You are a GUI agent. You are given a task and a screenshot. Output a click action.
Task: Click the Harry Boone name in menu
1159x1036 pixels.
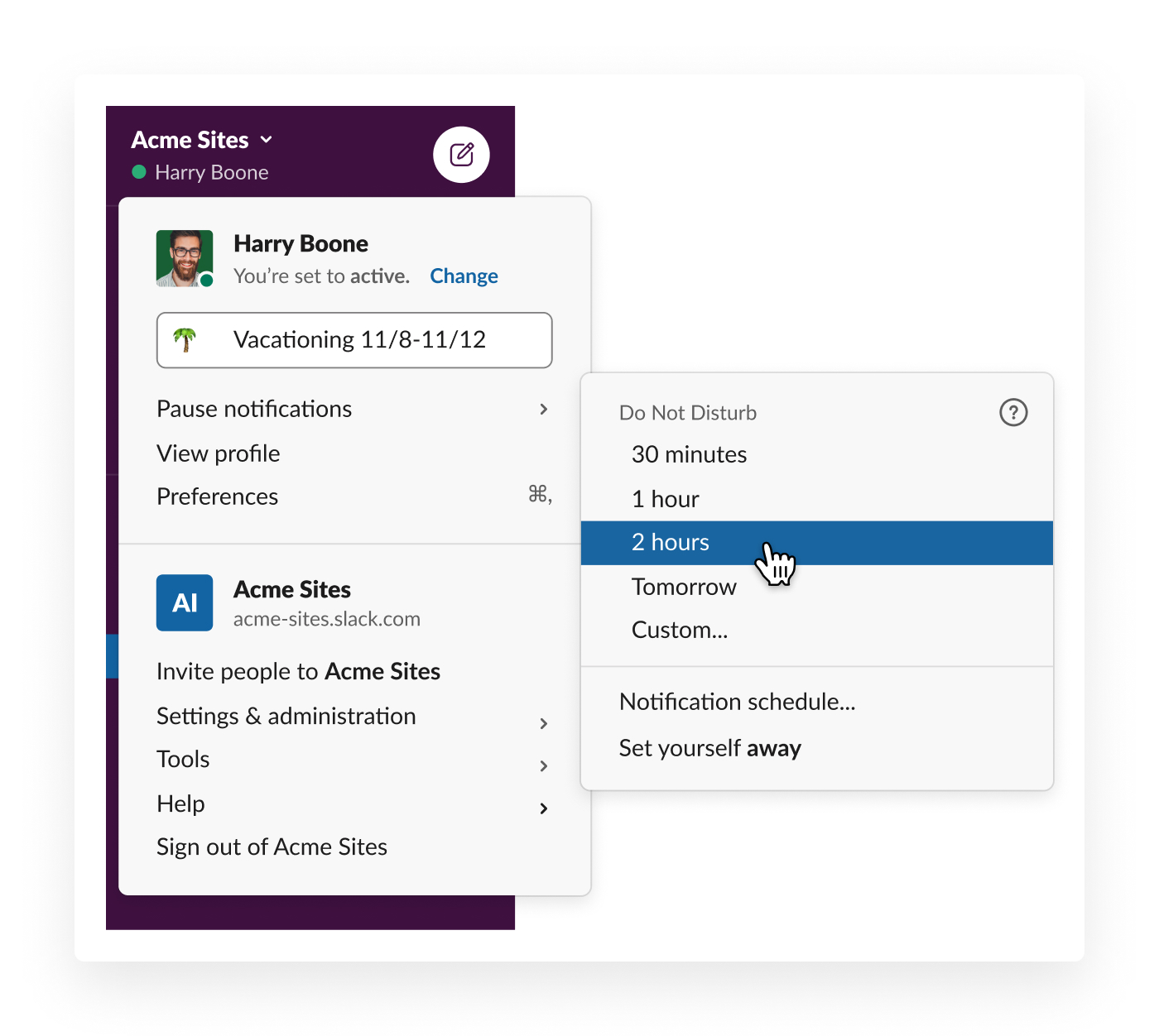301,244
